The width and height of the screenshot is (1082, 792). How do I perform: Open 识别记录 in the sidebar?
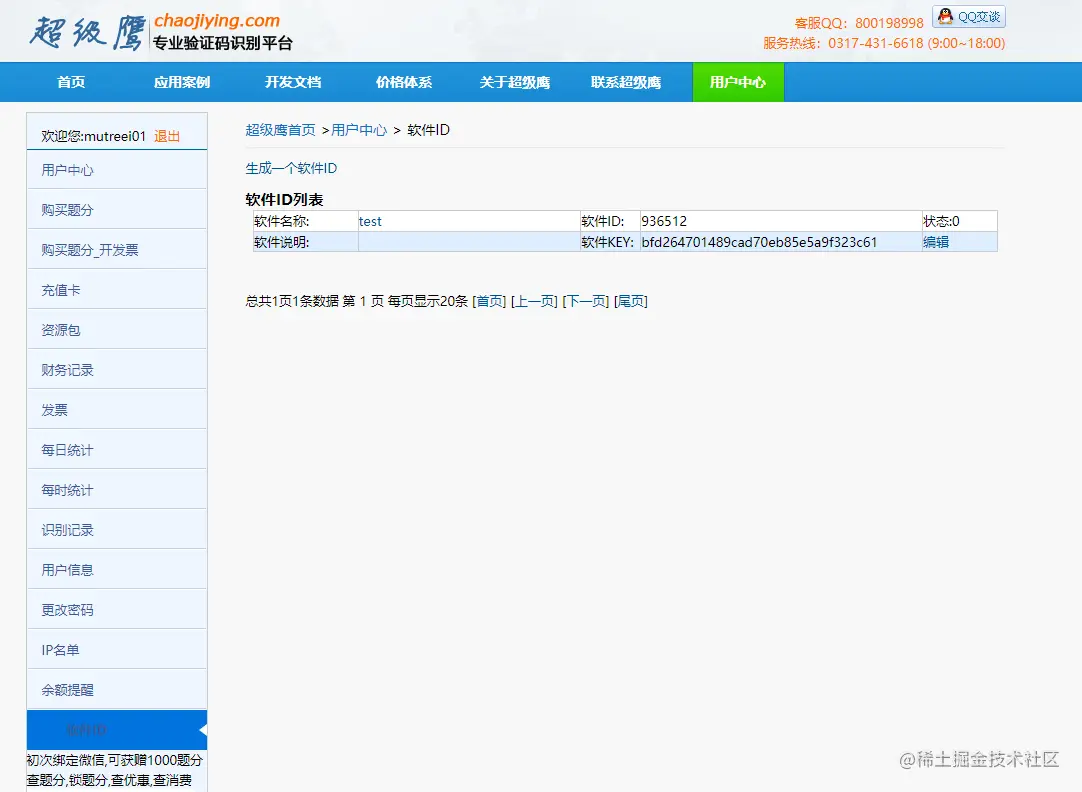click(117, 530)
